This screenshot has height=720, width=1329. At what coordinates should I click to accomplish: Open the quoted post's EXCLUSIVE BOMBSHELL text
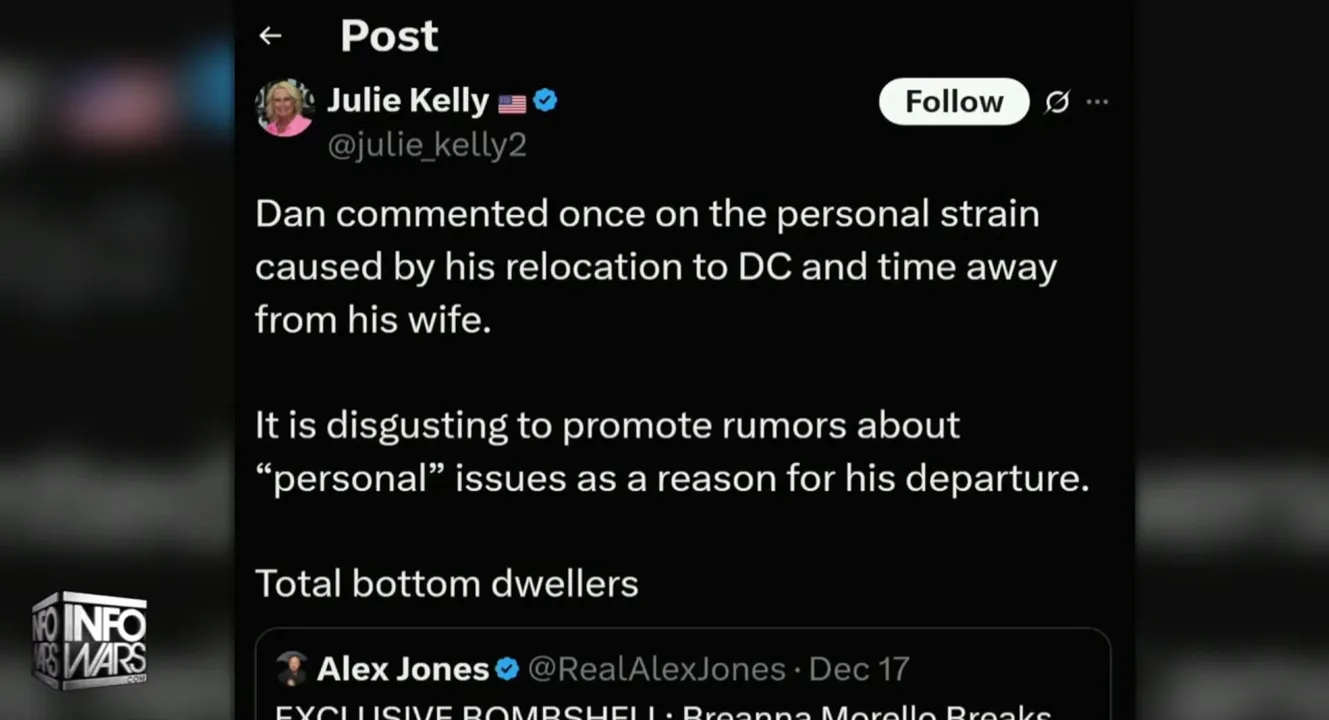coord(662,710)
